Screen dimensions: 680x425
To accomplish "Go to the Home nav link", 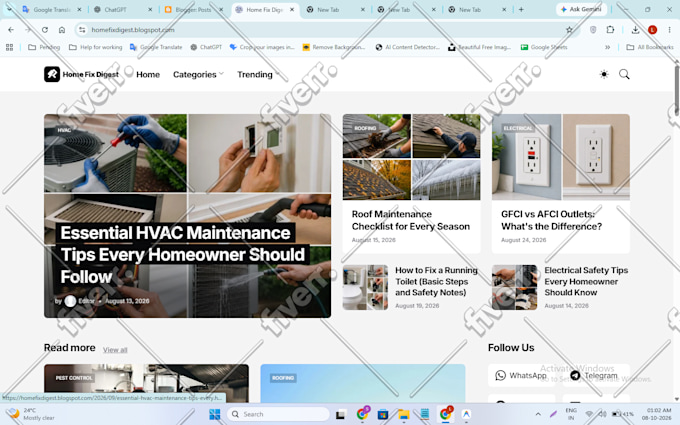I will click(148, 75).
